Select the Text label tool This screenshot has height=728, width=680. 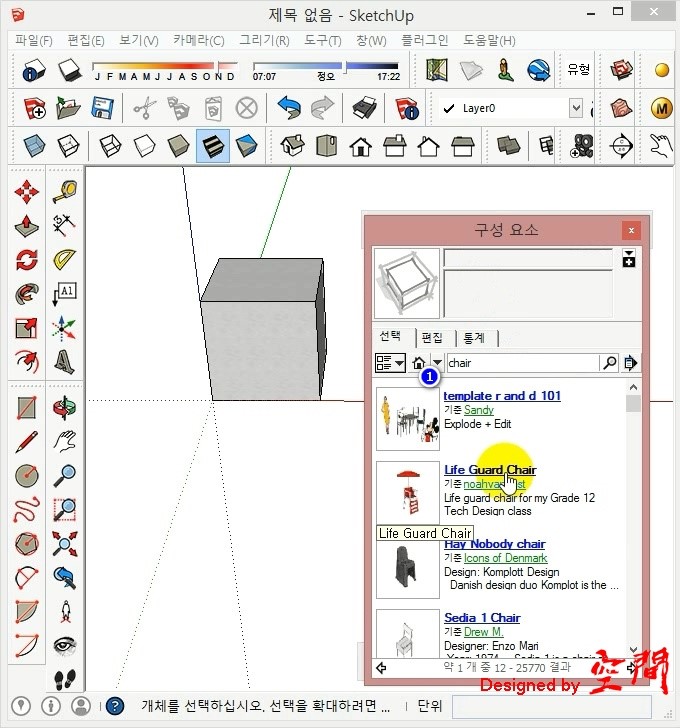click(65, 294)
